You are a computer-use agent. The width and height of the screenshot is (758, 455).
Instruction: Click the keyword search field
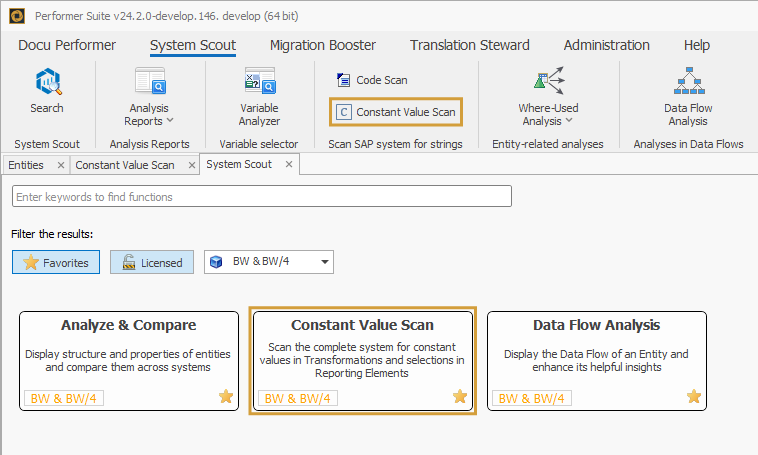tap(262, 197)
